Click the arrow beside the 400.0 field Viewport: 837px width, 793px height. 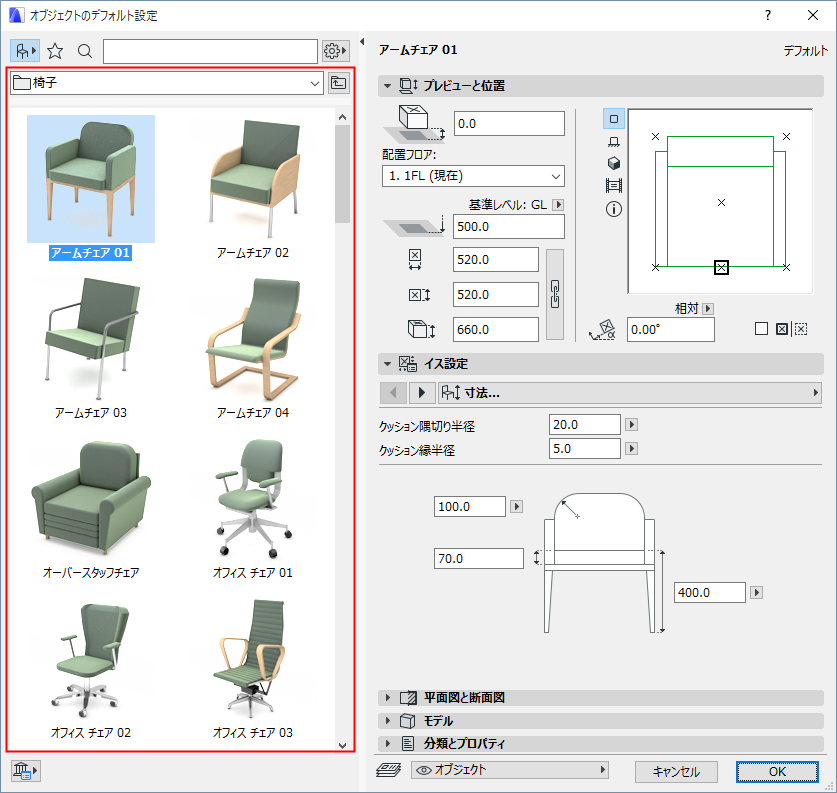pyautogui.click(x=756, y=592)
